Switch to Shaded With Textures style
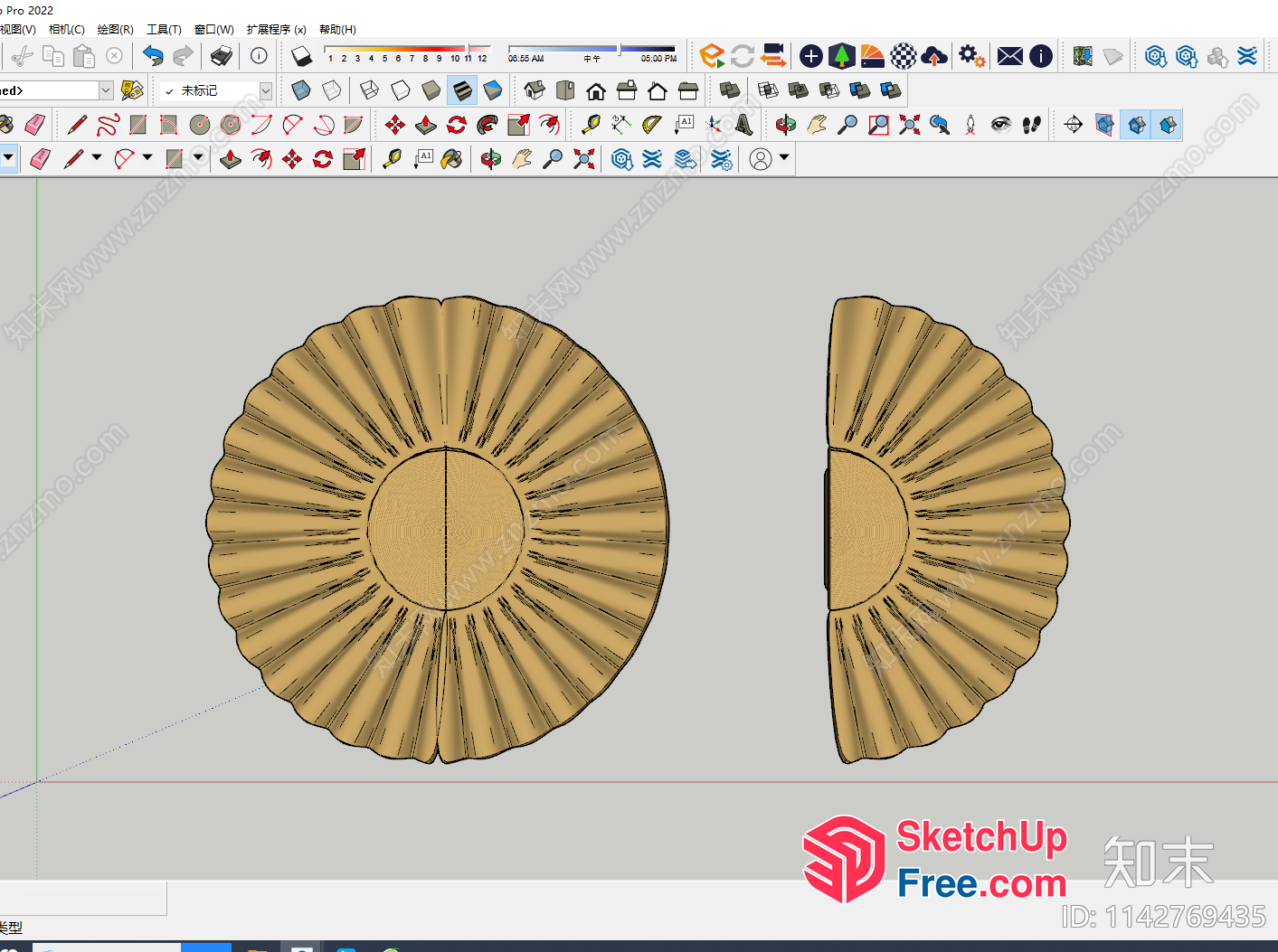Viewport: 1278px width, 952px height. click(461, 90)
